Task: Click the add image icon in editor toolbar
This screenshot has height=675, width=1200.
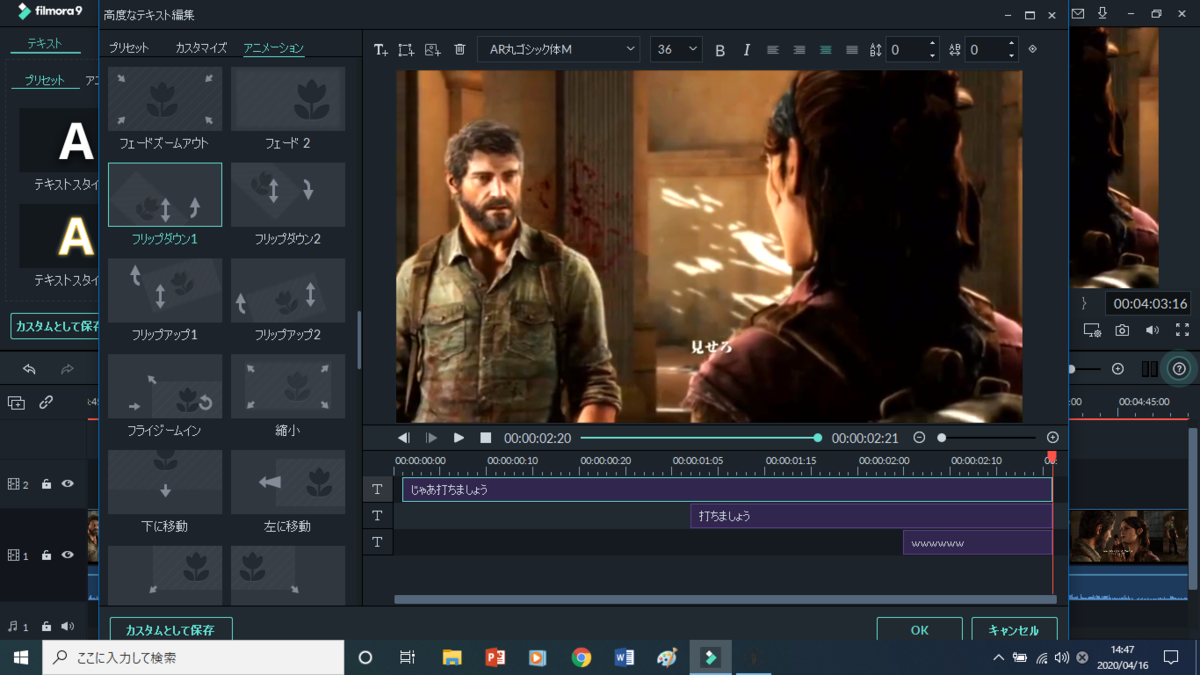Action: pos(432,49)
